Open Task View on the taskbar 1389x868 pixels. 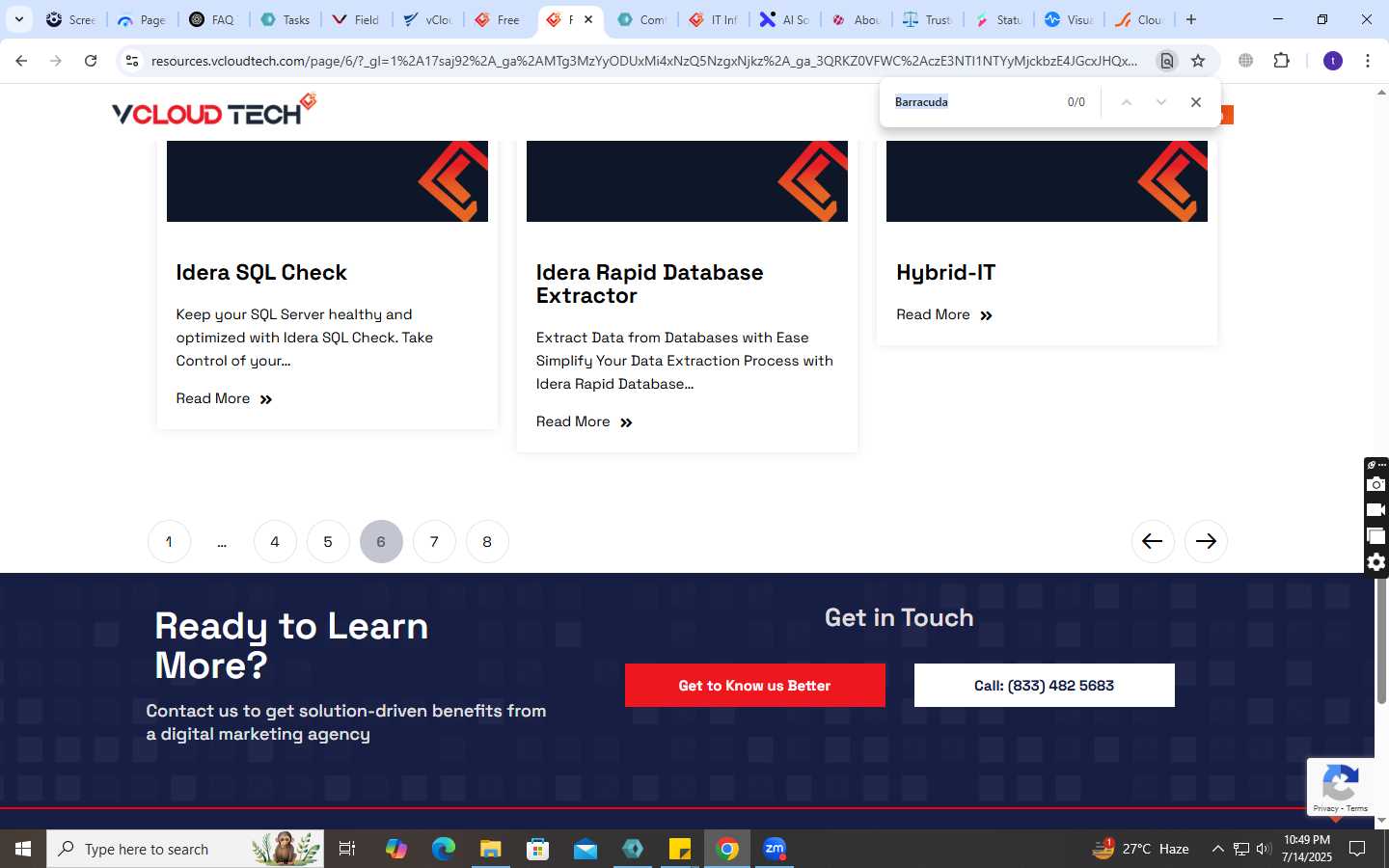tap(347, 849)
